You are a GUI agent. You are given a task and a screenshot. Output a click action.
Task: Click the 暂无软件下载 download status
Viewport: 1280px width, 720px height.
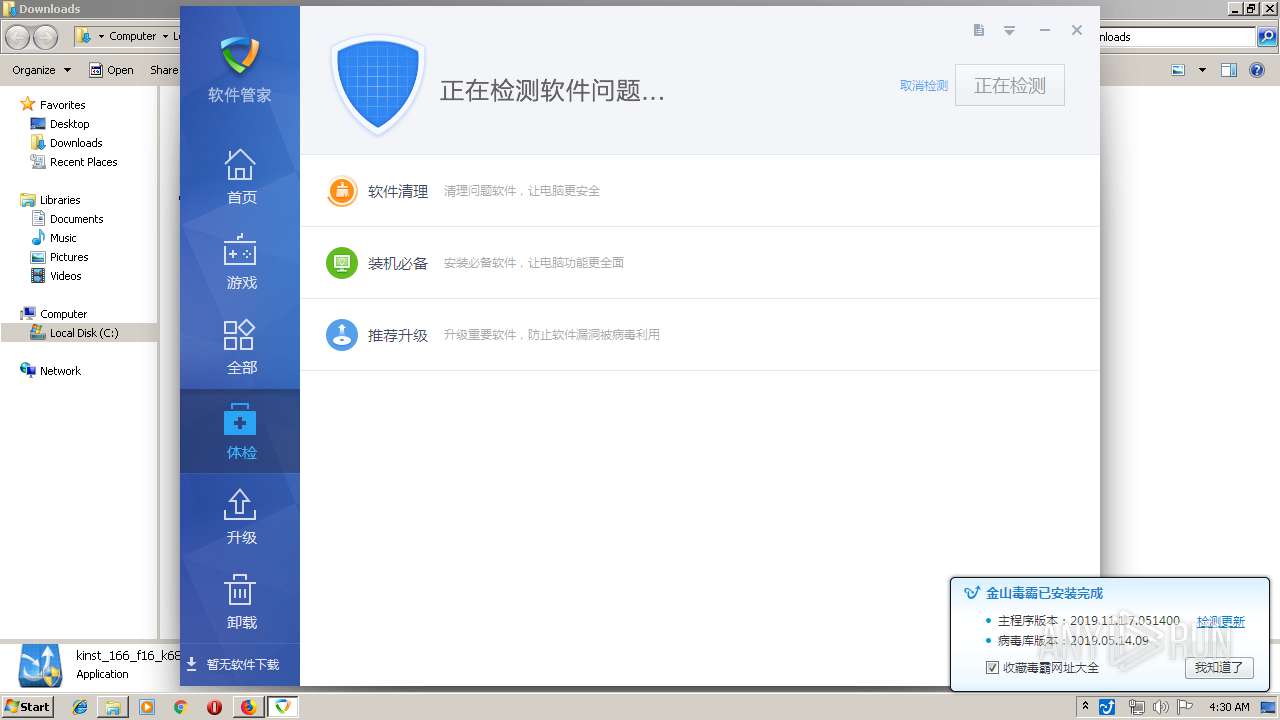click(233, 664)
